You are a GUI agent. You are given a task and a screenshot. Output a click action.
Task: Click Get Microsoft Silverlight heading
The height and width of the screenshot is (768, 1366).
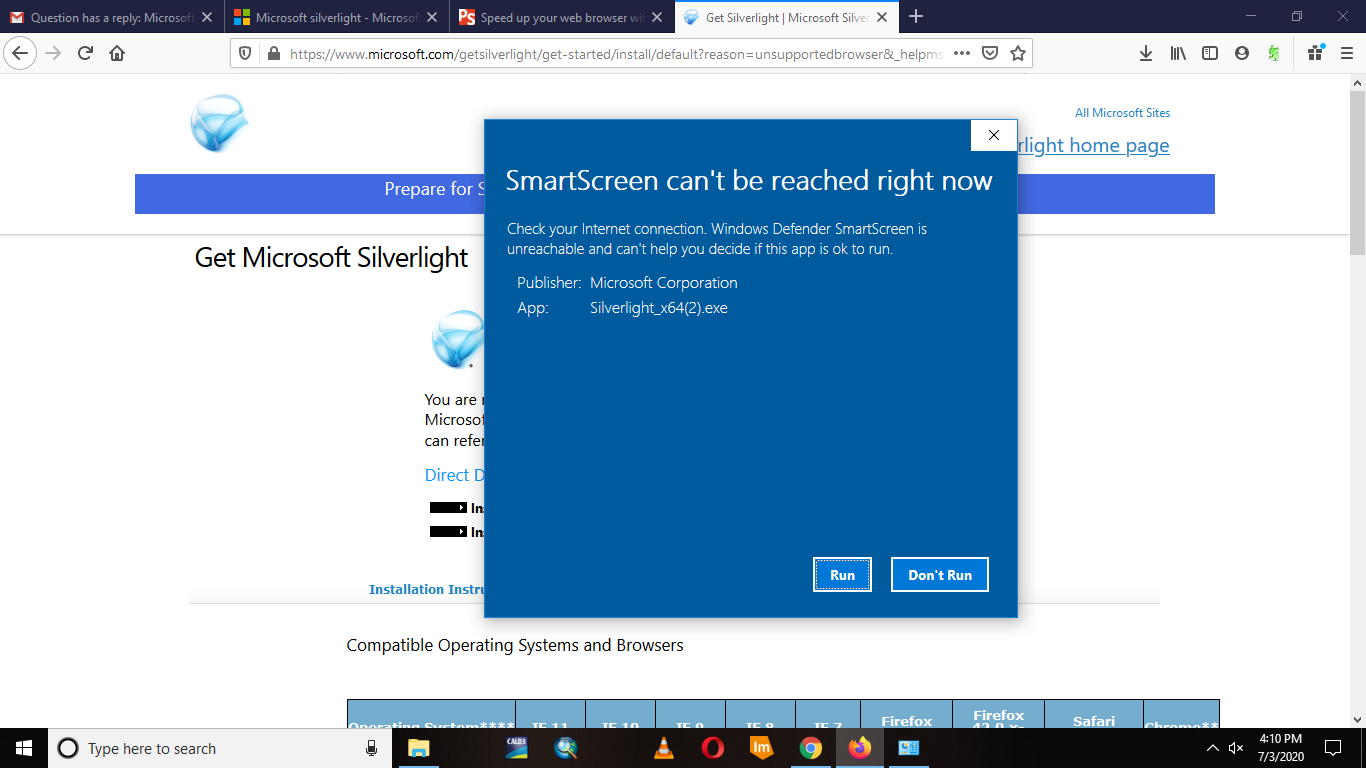[331, 257]
